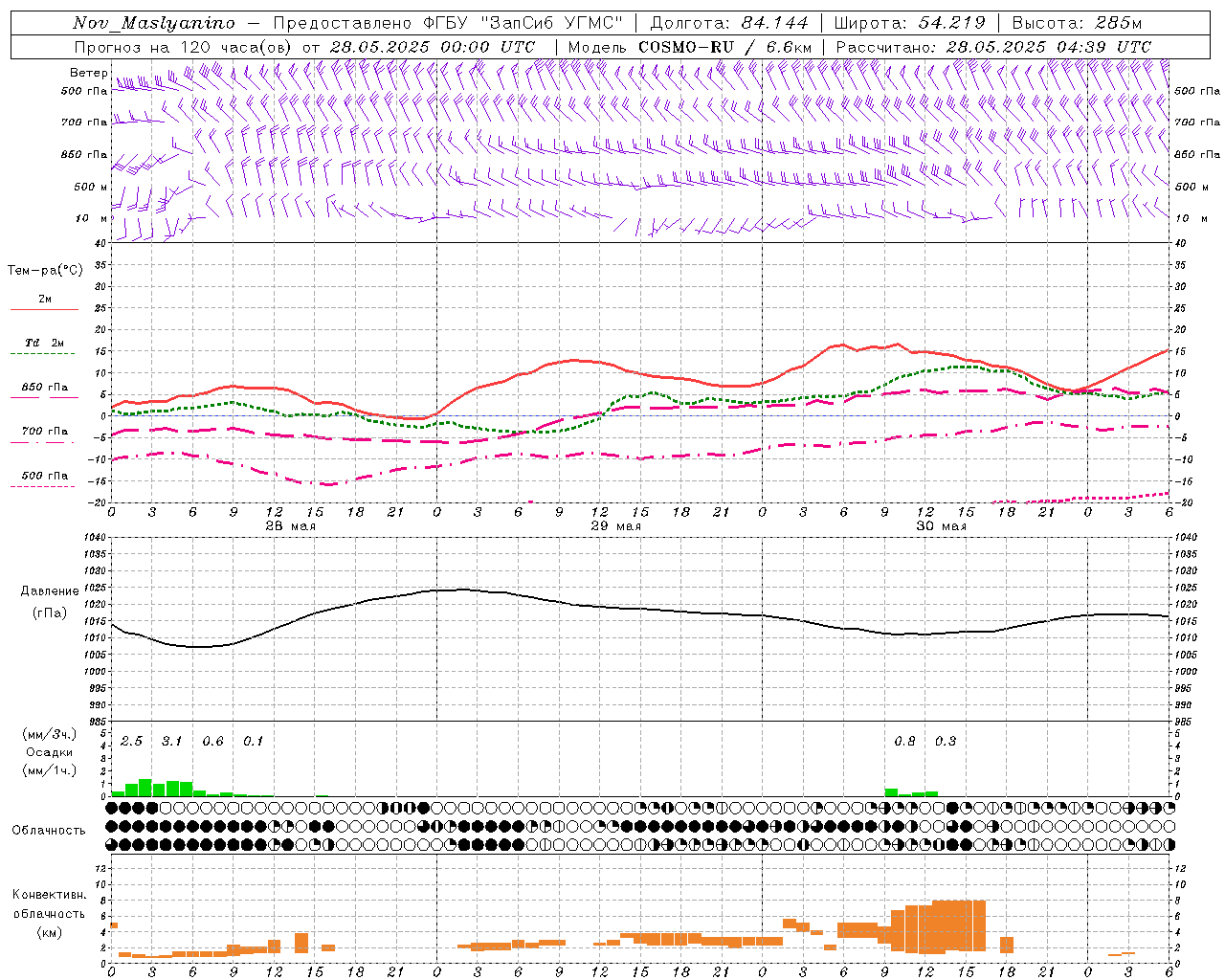Click the '30 мая' date label
1225x980 pixels.
click(x=941, y=526)
